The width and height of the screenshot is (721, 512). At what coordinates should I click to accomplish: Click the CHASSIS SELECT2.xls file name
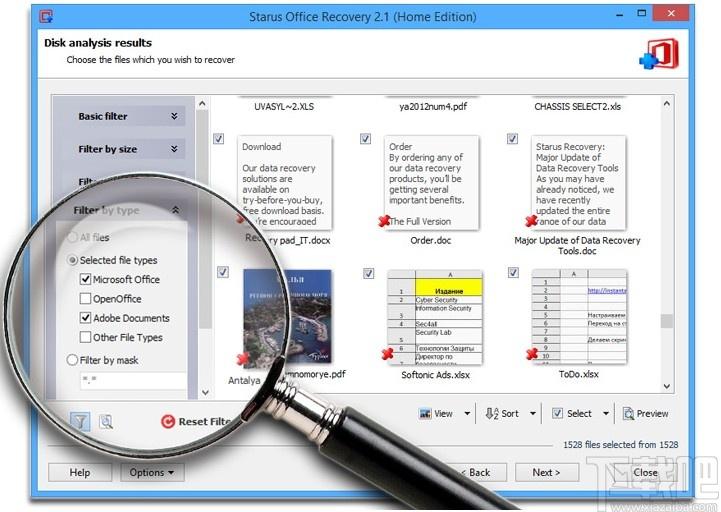(x=578, y=107)
